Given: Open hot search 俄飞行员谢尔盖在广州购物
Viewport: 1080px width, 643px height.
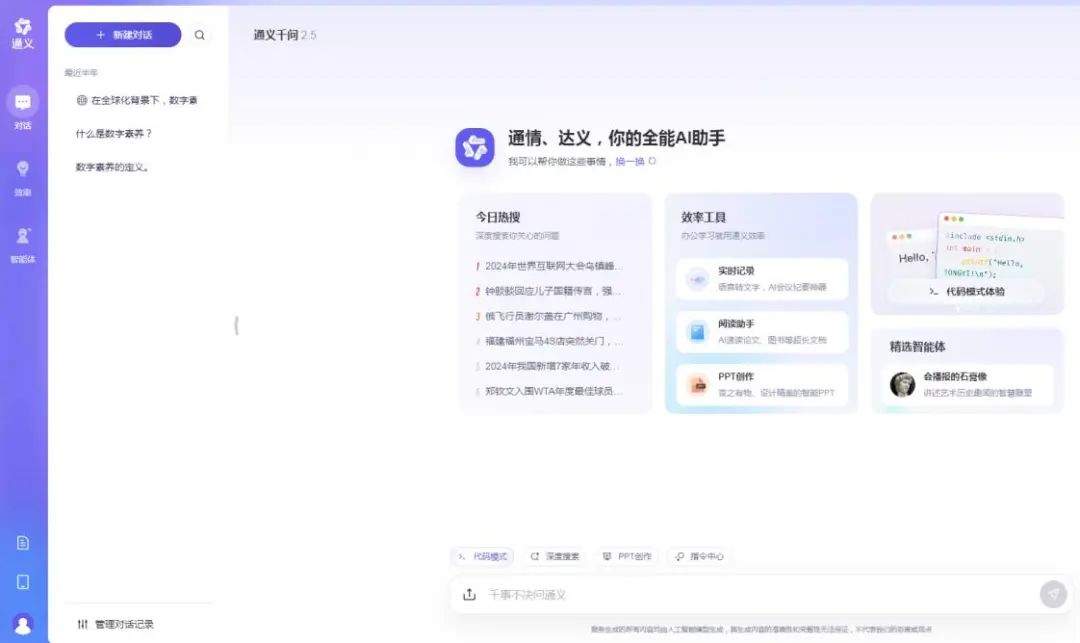Looking at the screenshot, I should click(549, 316).
